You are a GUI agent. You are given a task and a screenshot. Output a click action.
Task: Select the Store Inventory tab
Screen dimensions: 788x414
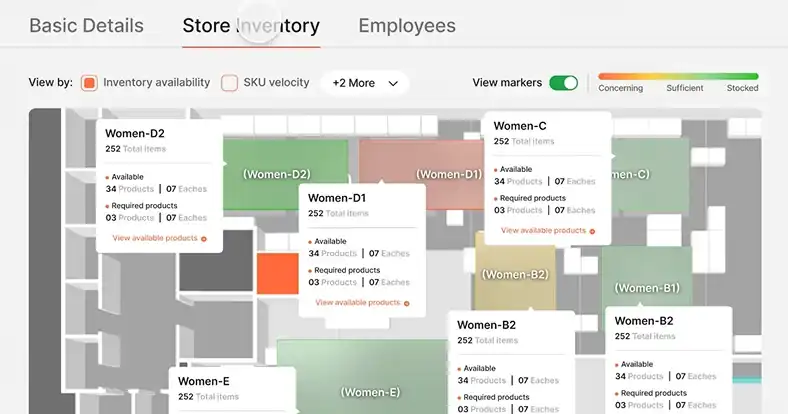(x=251, y=26)
